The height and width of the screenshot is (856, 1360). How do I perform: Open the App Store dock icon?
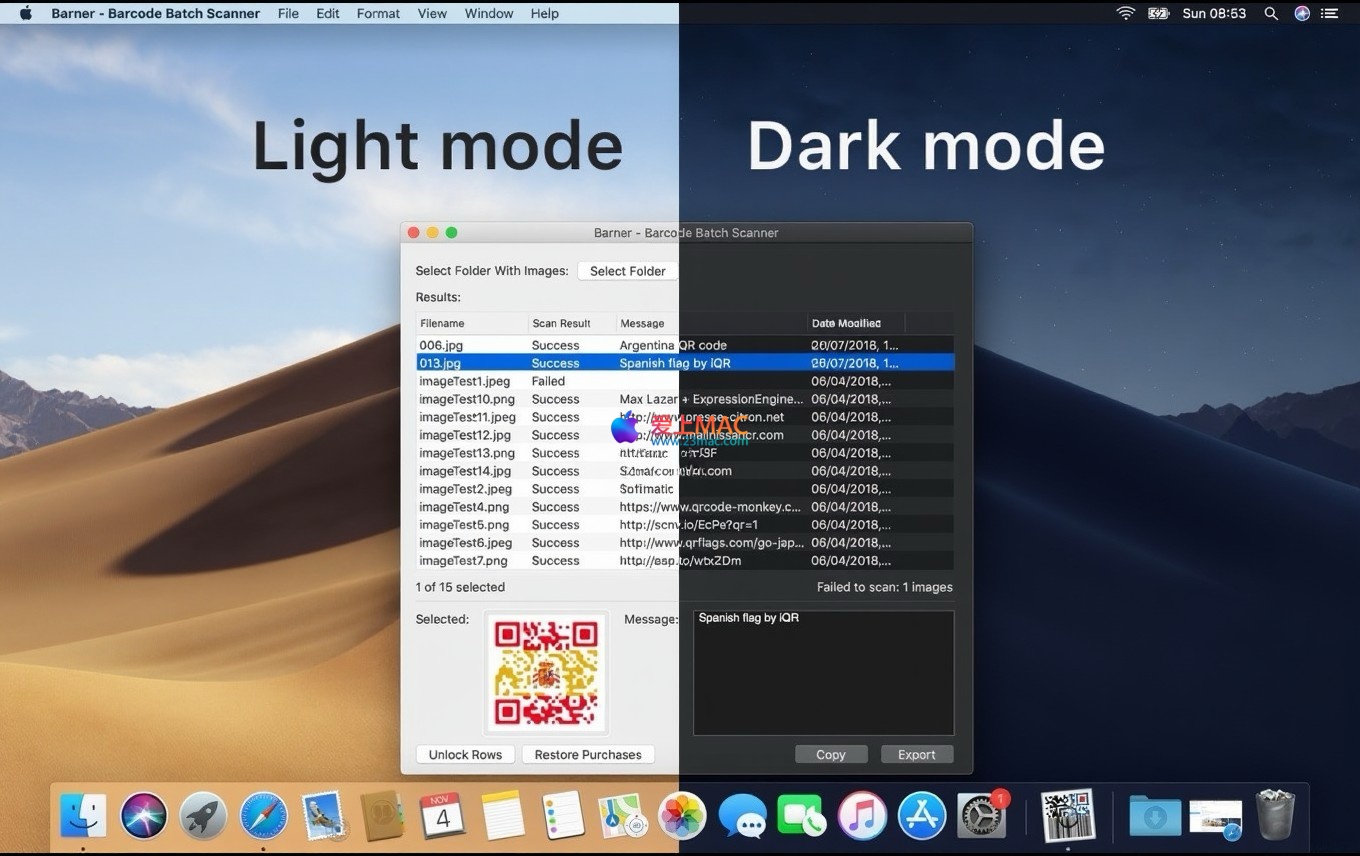pyautogui.click(x=921, y=816)
